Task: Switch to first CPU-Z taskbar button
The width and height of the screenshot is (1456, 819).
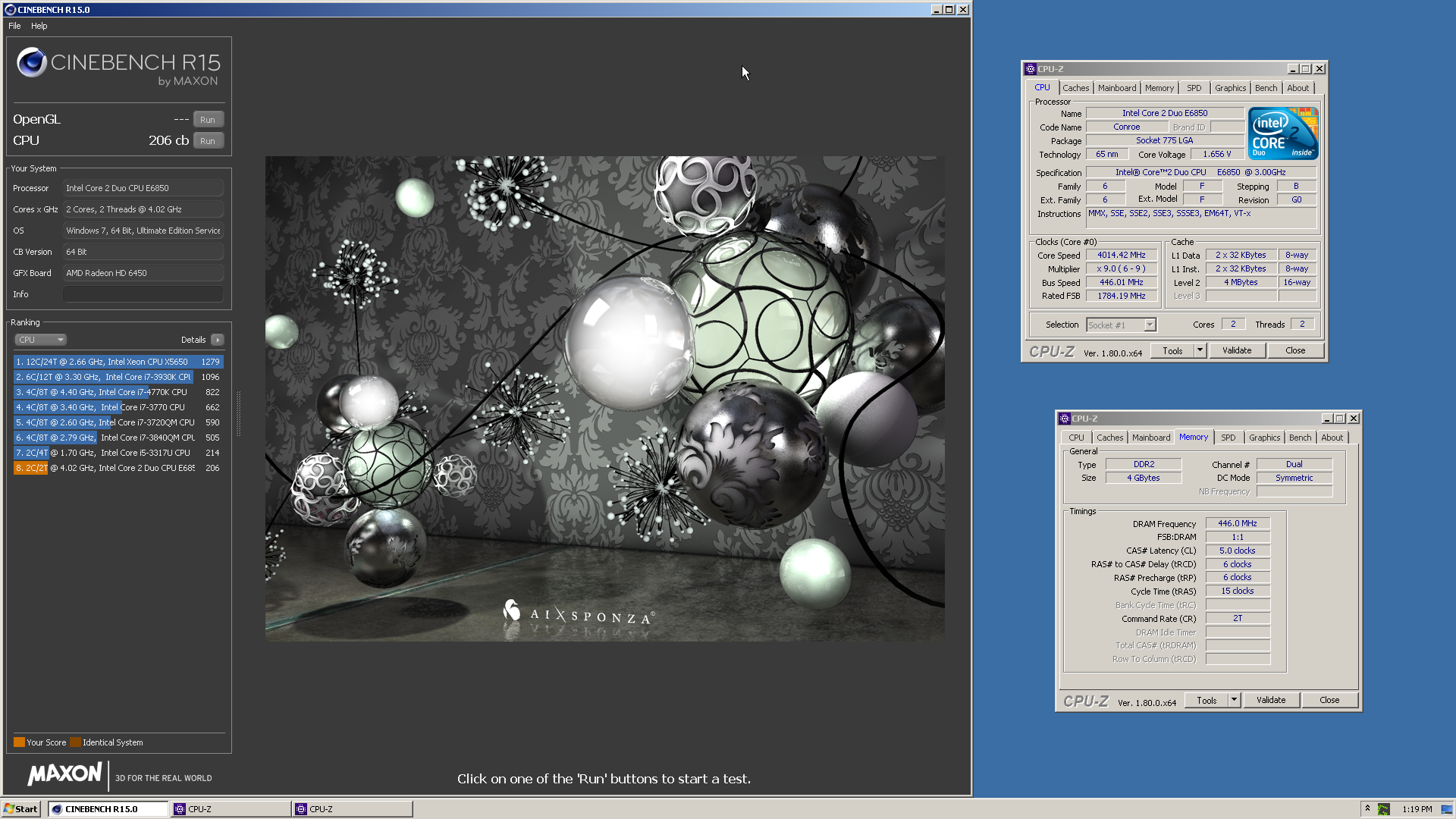Action: tap(231, 809)
